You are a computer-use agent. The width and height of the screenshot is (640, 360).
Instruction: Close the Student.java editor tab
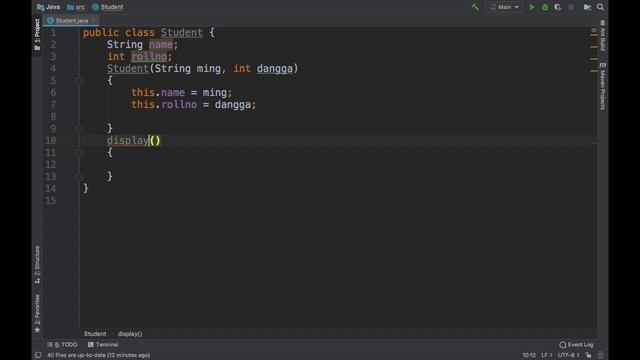tap(93, 20)
